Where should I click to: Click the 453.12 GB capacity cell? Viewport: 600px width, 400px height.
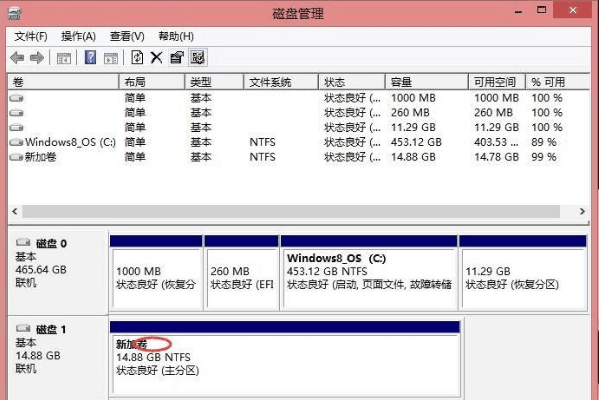pos(416,142)
